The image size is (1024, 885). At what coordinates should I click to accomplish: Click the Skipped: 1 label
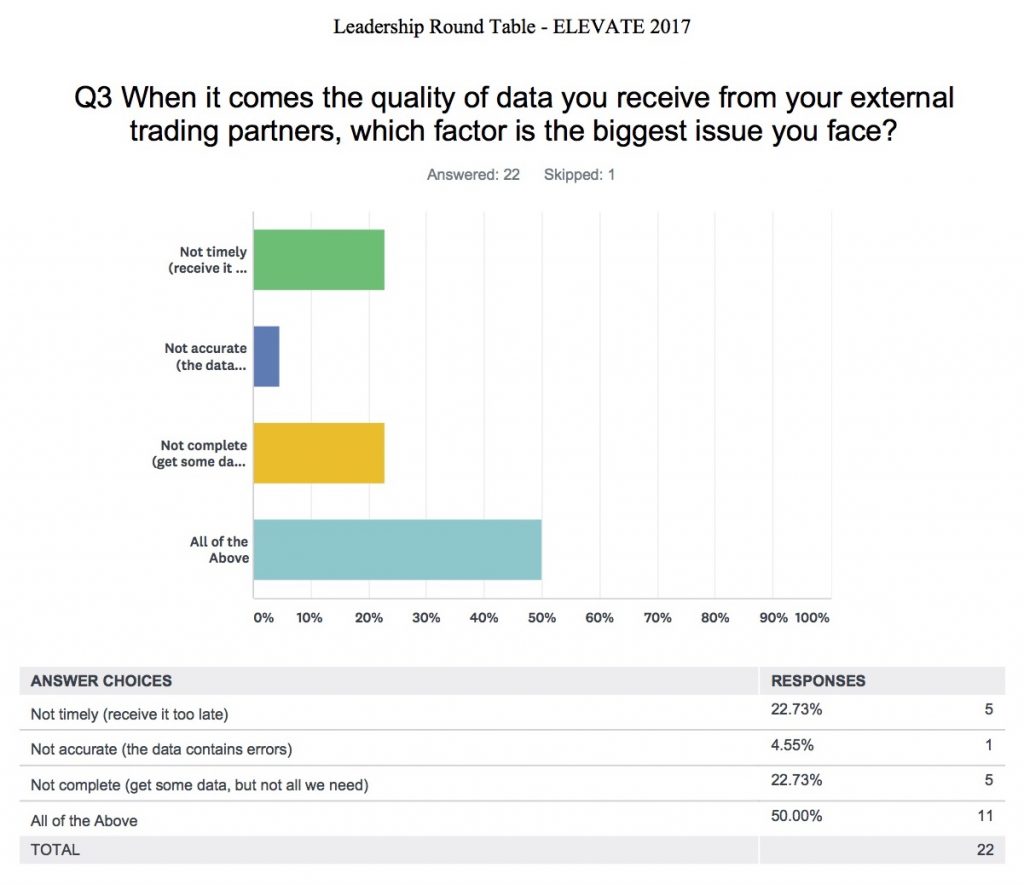(x=579, y=175)
